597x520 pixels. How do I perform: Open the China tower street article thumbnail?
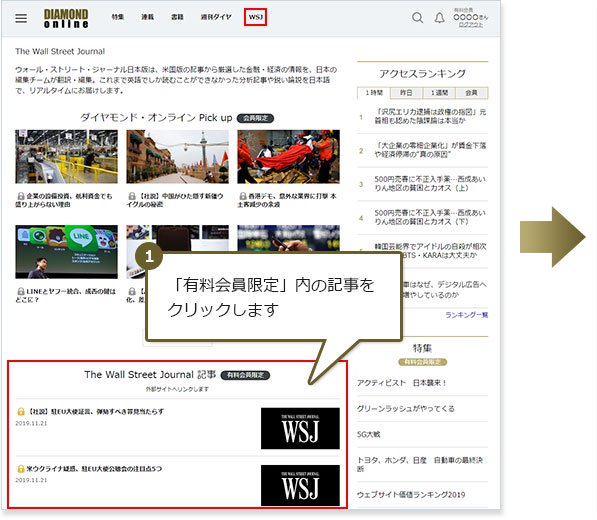click(177, 156)
